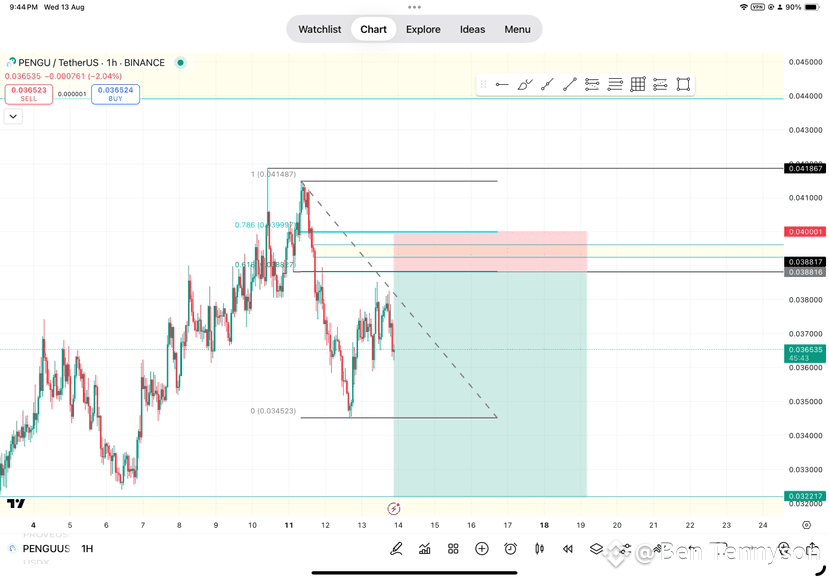Select the trend line tool with midpoint
This screenshot has width=829, height=579.
coord(547,85)
